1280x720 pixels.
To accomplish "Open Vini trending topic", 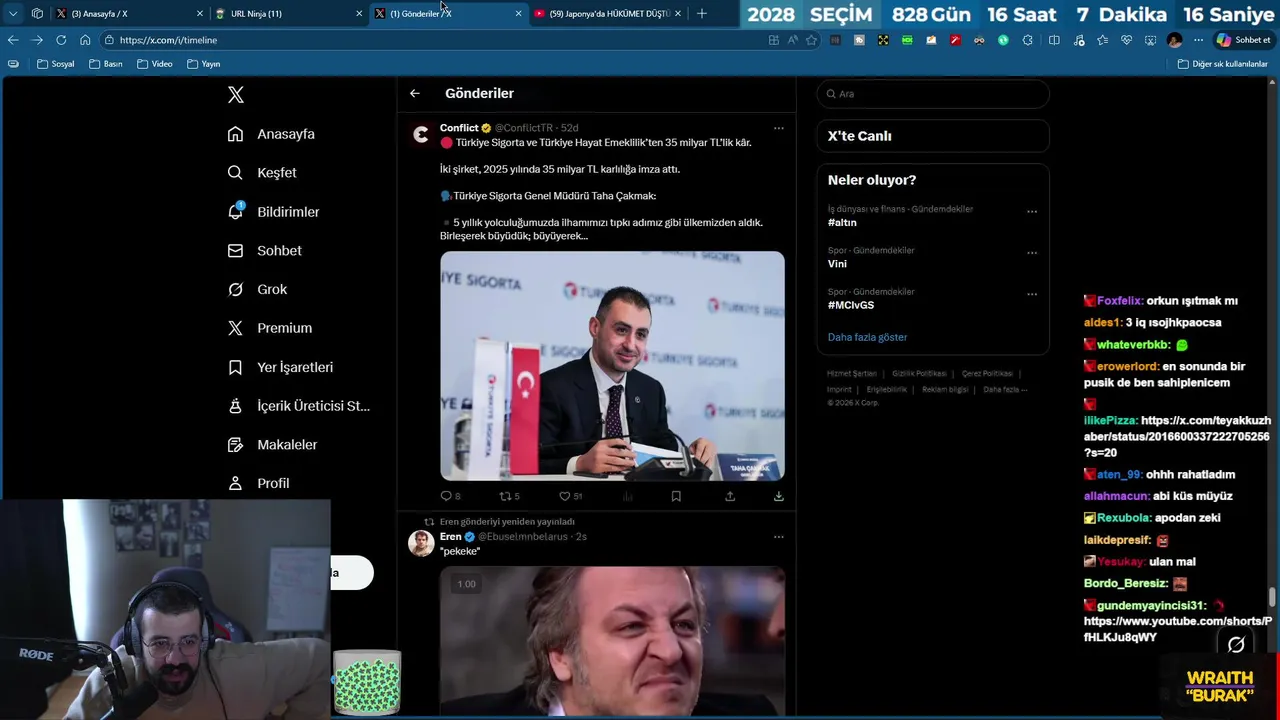I will pos(837,264).
